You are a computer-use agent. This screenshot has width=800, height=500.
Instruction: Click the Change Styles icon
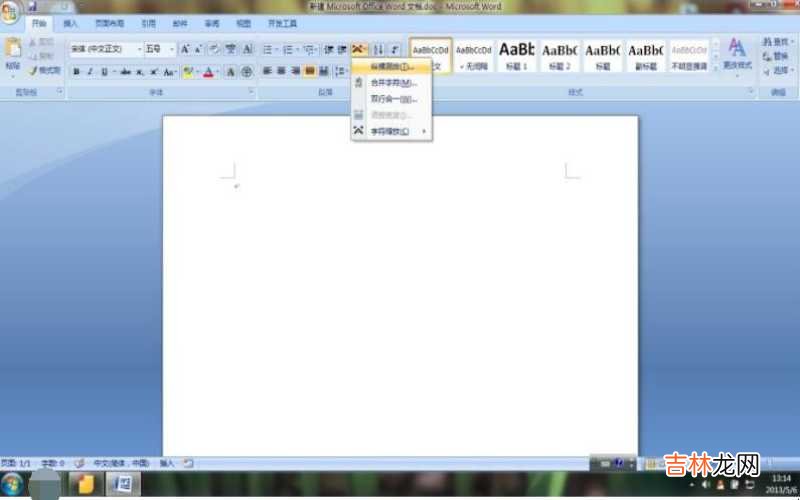737,52
